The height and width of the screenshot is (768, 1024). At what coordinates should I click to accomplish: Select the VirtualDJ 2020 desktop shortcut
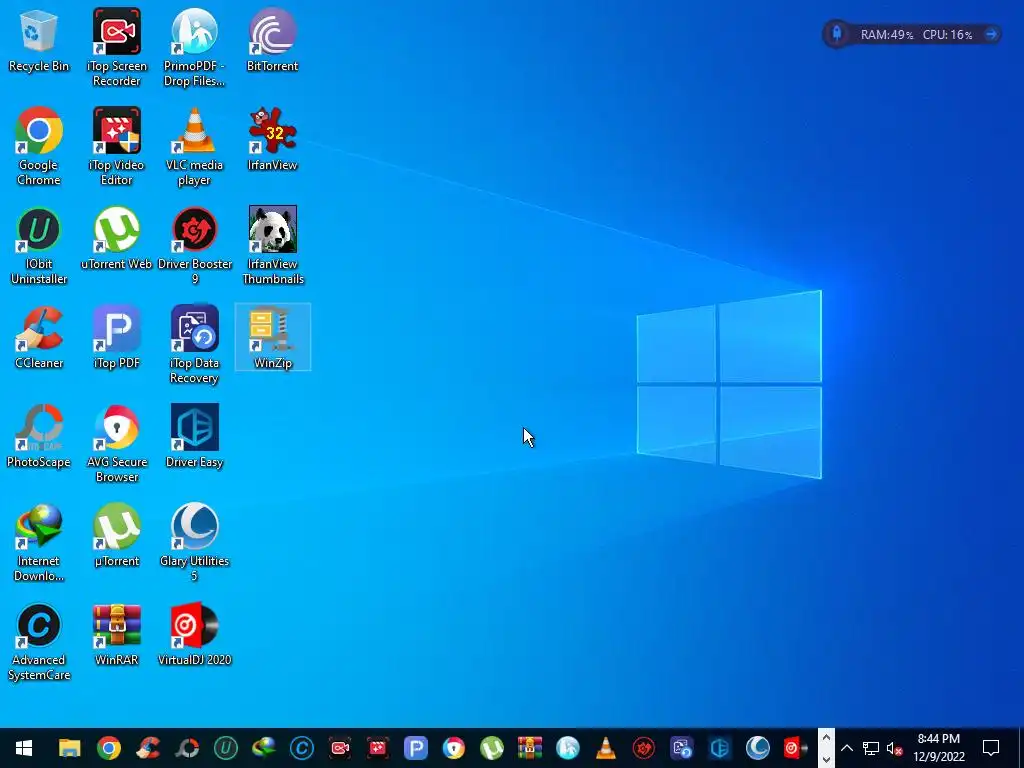click(x=194, y=635)
